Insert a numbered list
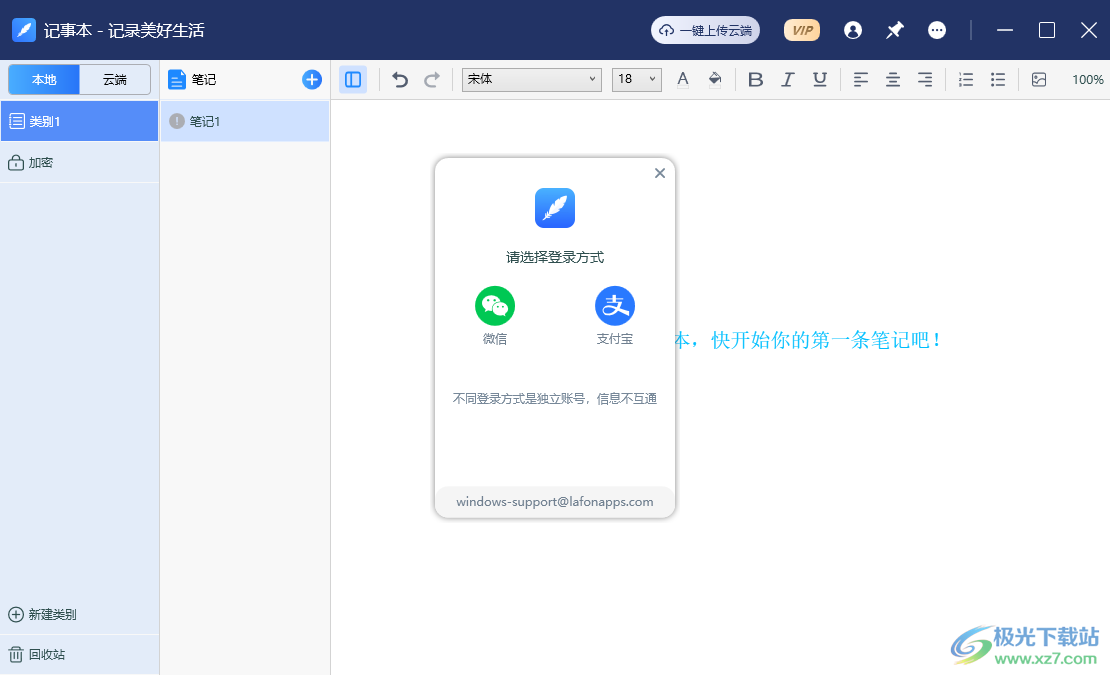The width and height of the screenshot is (1110, 675). [966, 79]
